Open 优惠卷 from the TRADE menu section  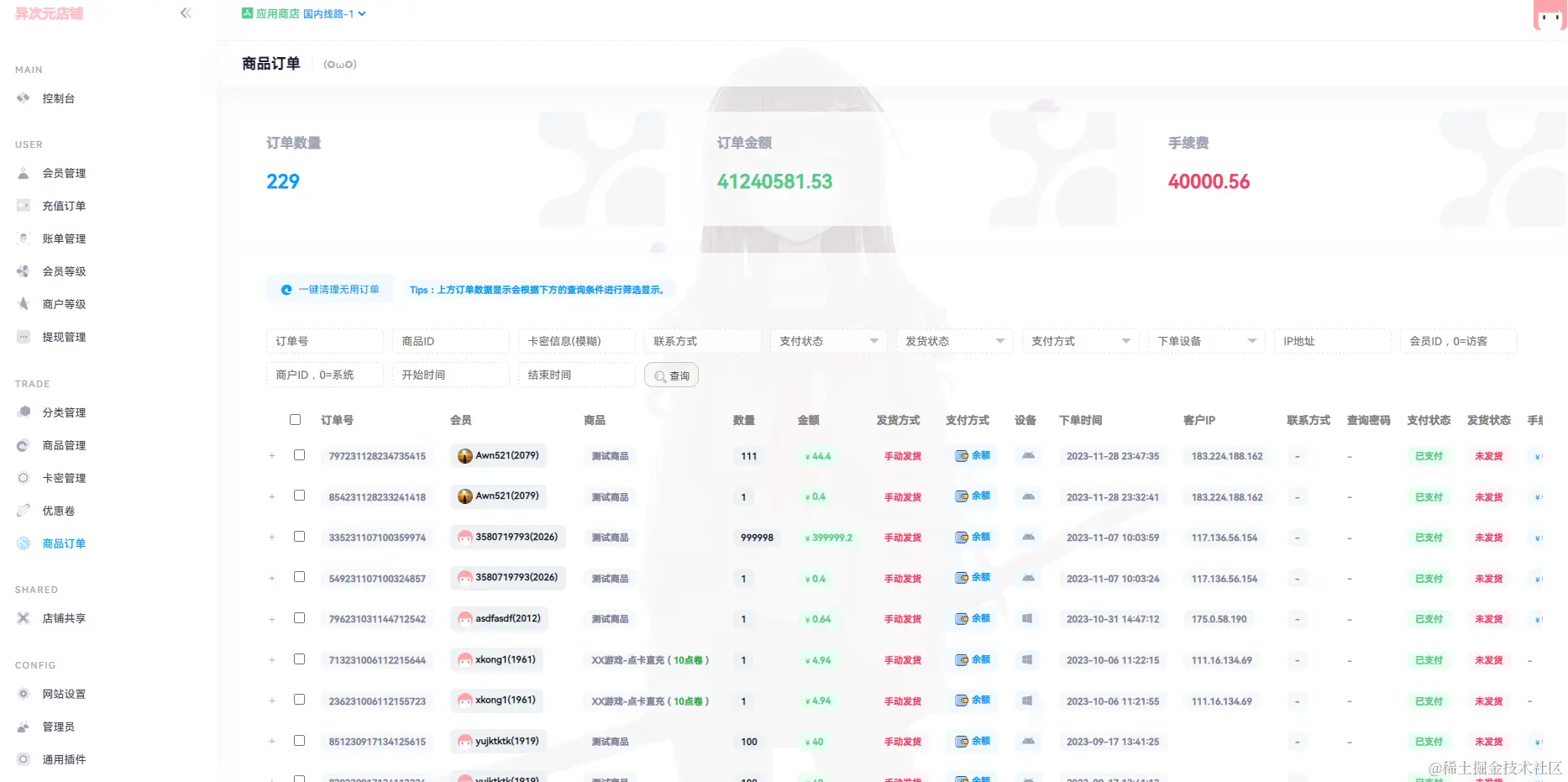(x=23, y=510)
